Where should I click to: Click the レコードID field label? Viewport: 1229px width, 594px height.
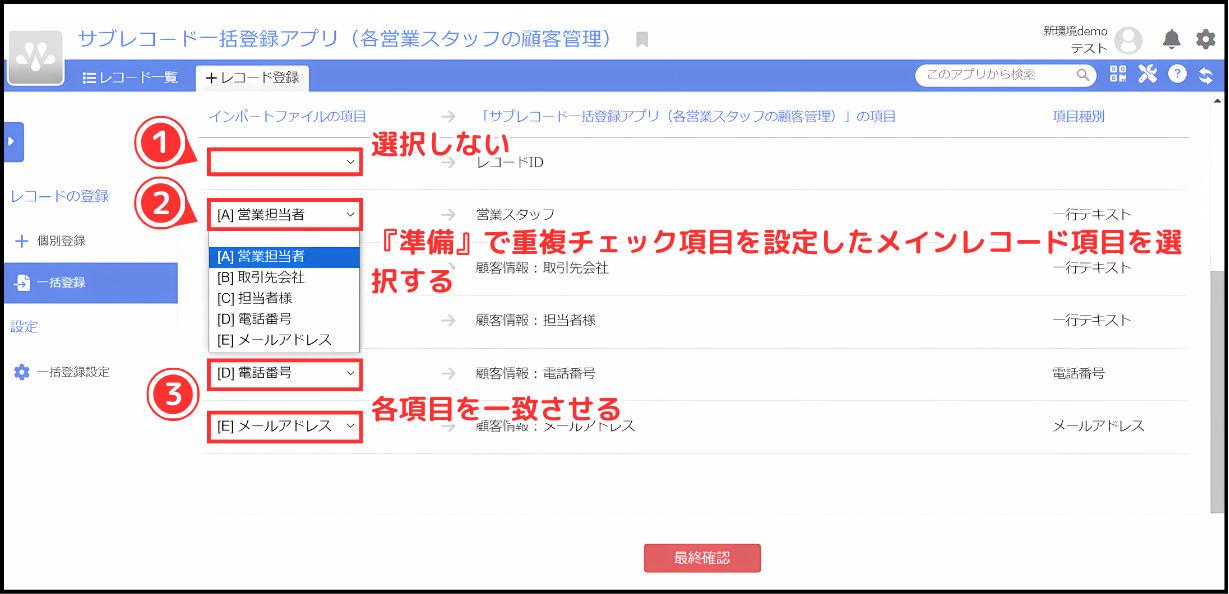[509, 162]
